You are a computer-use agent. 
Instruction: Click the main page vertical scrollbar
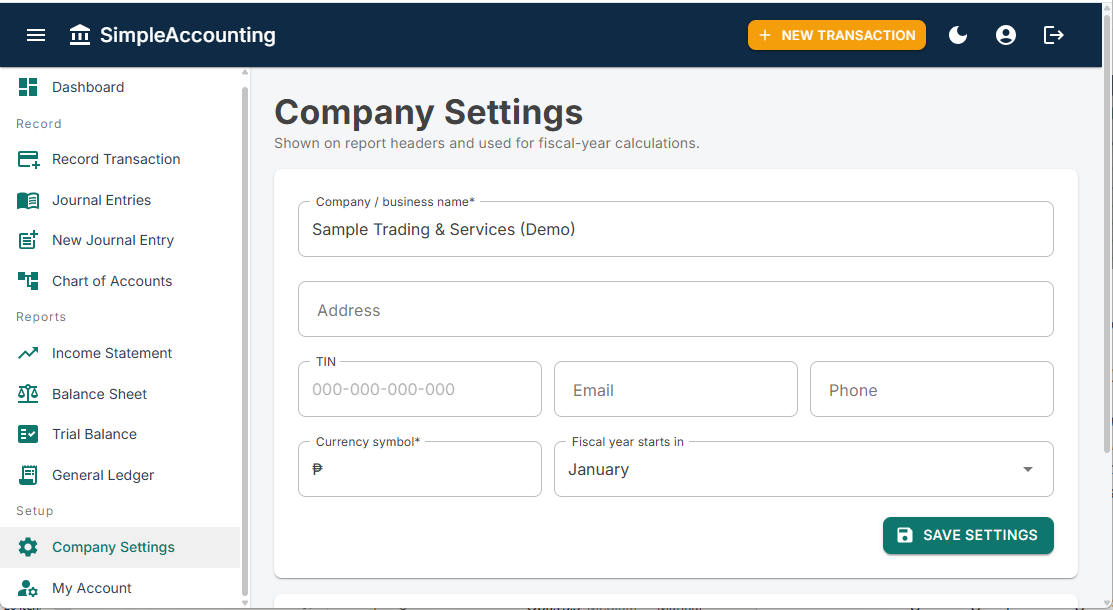[1107, 234]
